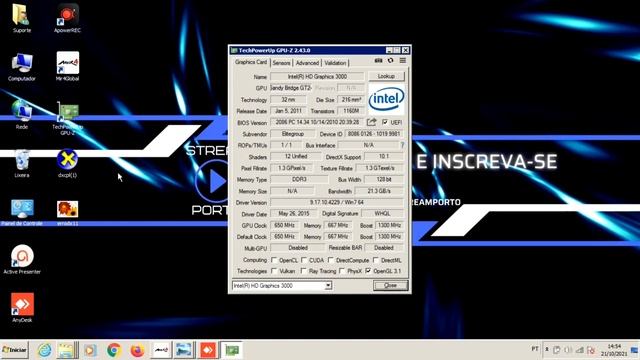Open Google Chrome from the taskbar
This screenshot has height=360, width=640.
tap(114, 350)
